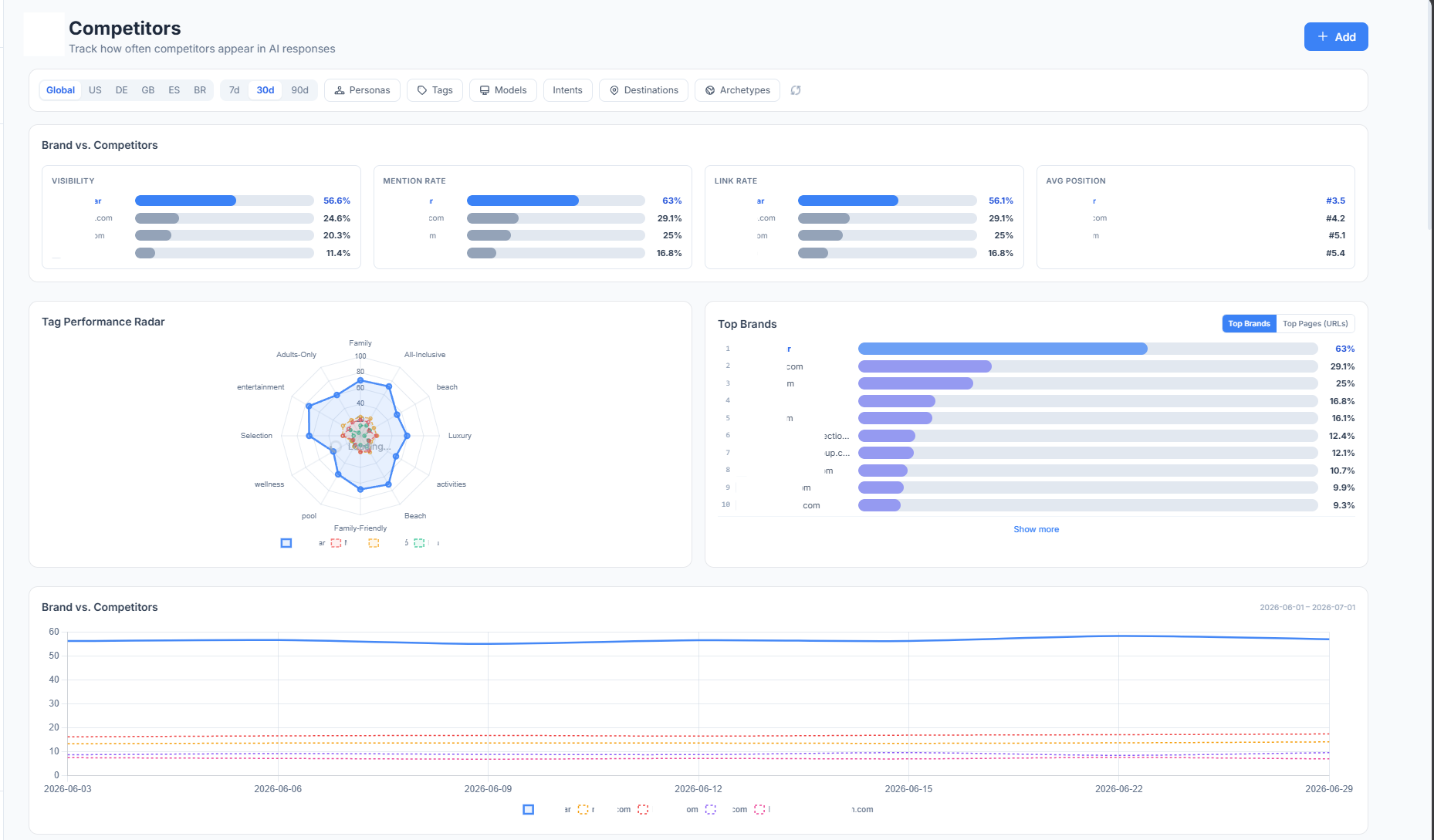
Task: Click top brand 63% progress bar
Action: click(1087, 349)
